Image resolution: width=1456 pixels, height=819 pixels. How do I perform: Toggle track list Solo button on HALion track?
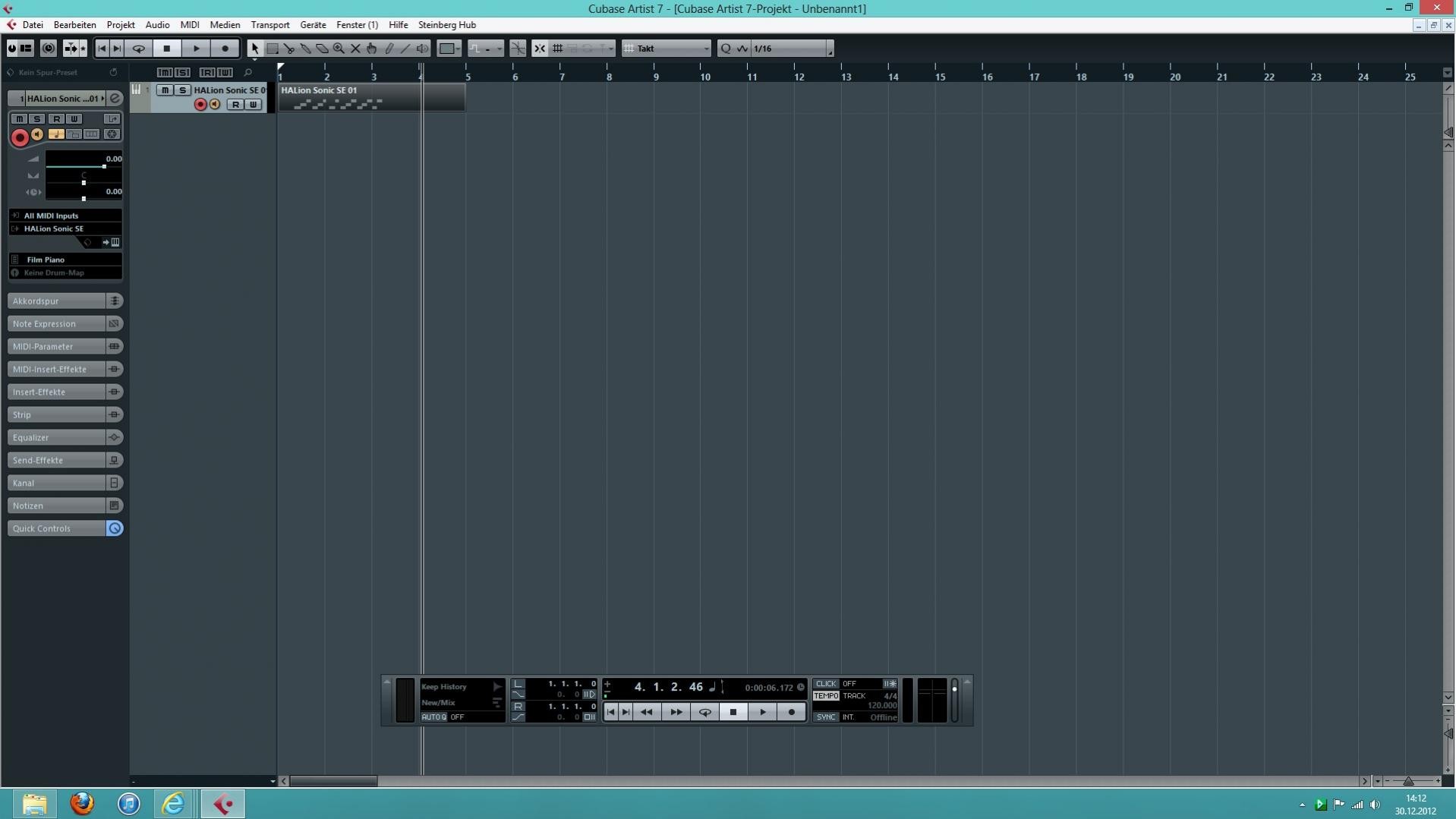[182, 90]
